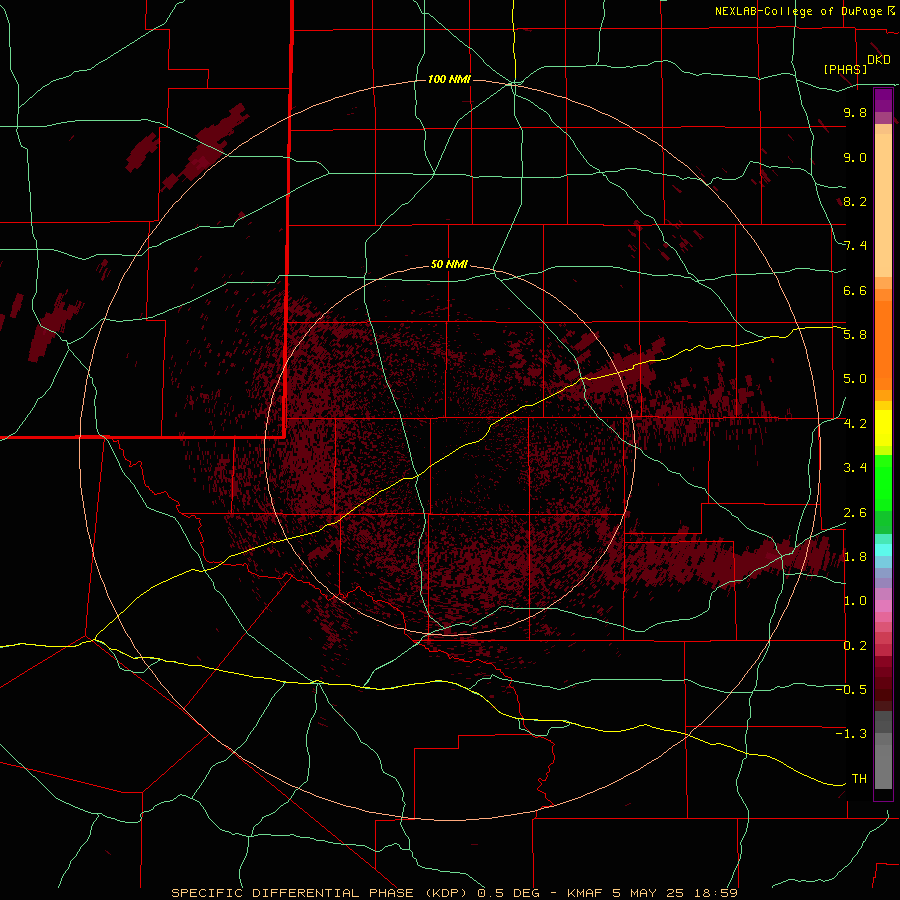The height and width of the screenshot is (900, 900).
Task: Click the -0.5 scale value
Action: click(851, 689)
